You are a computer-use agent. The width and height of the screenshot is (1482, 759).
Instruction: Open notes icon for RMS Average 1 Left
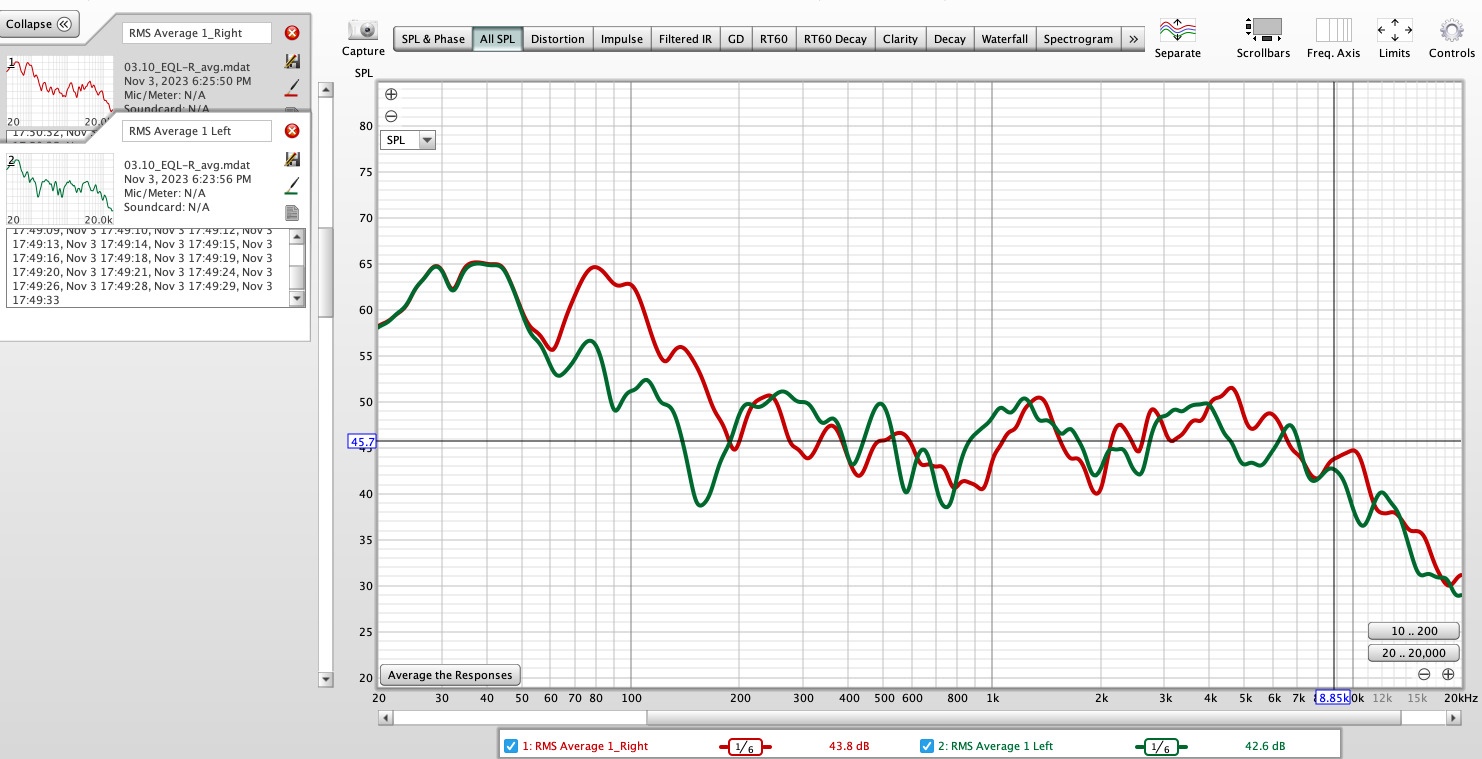pos(293,212)
